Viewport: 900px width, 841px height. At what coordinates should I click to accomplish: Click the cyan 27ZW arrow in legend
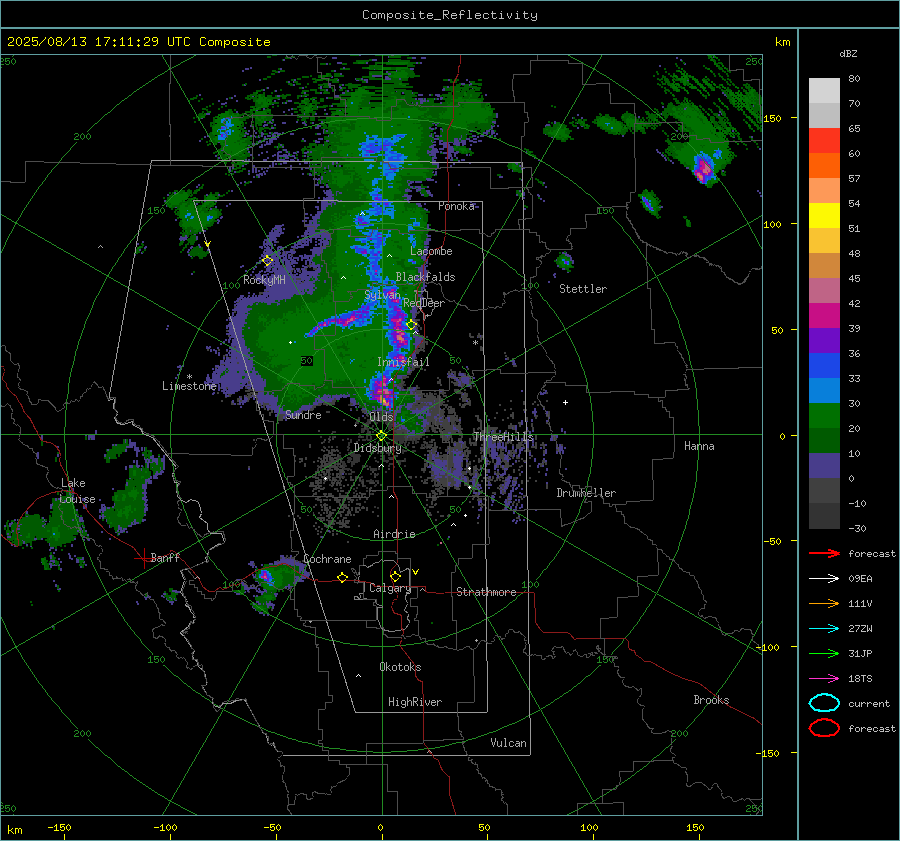[x=824, y=629]
